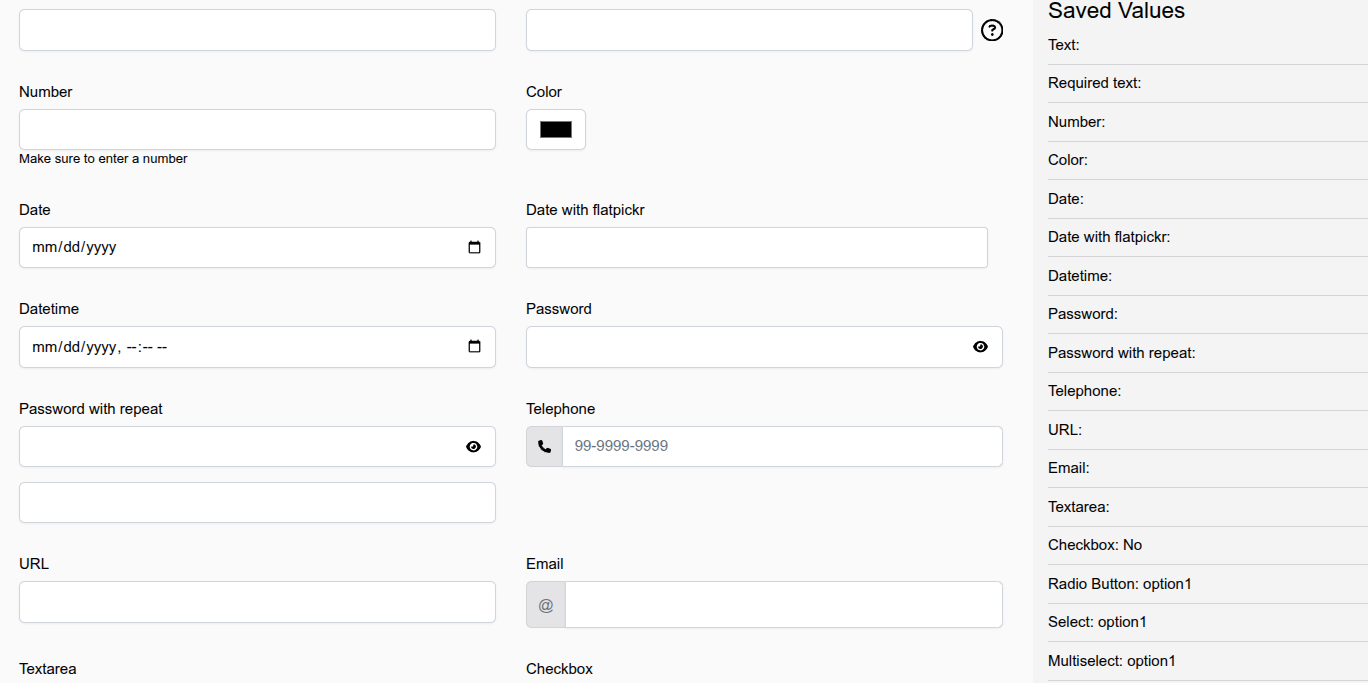Click the 'Password with repeat:' saved value row

click(x=1208, y=353)
